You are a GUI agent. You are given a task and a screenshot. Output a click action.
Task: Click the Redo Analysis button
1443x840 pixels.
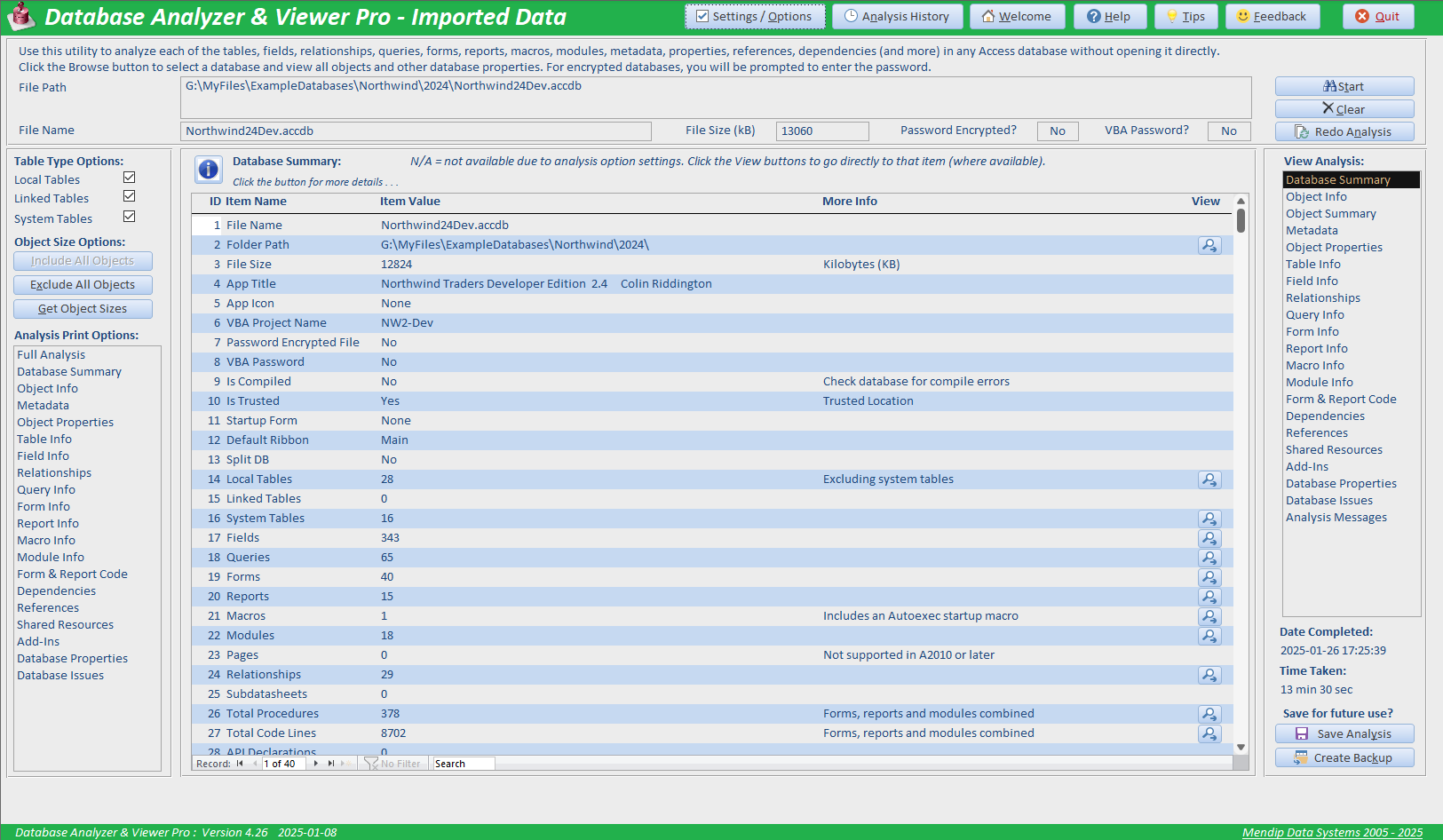click(1344, 132)
